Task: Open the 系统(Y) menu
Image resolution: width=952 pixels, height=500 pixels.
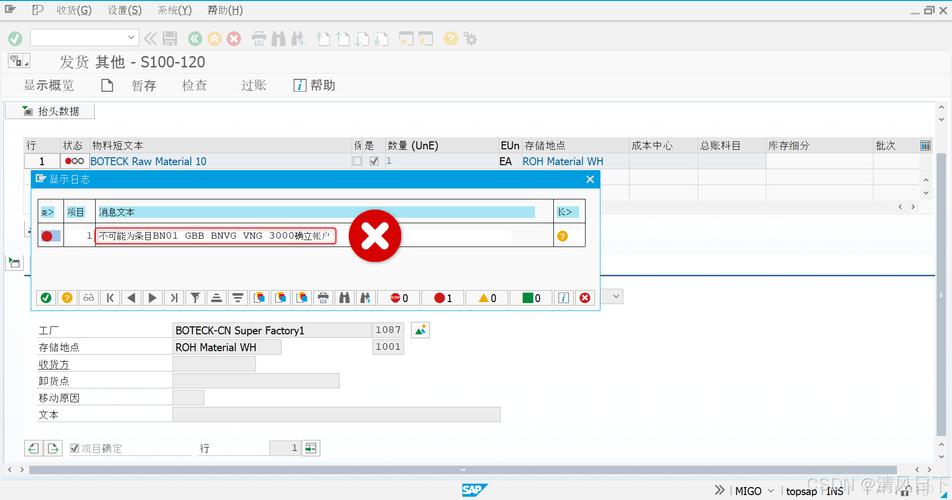Action: (x=175, y=10)
